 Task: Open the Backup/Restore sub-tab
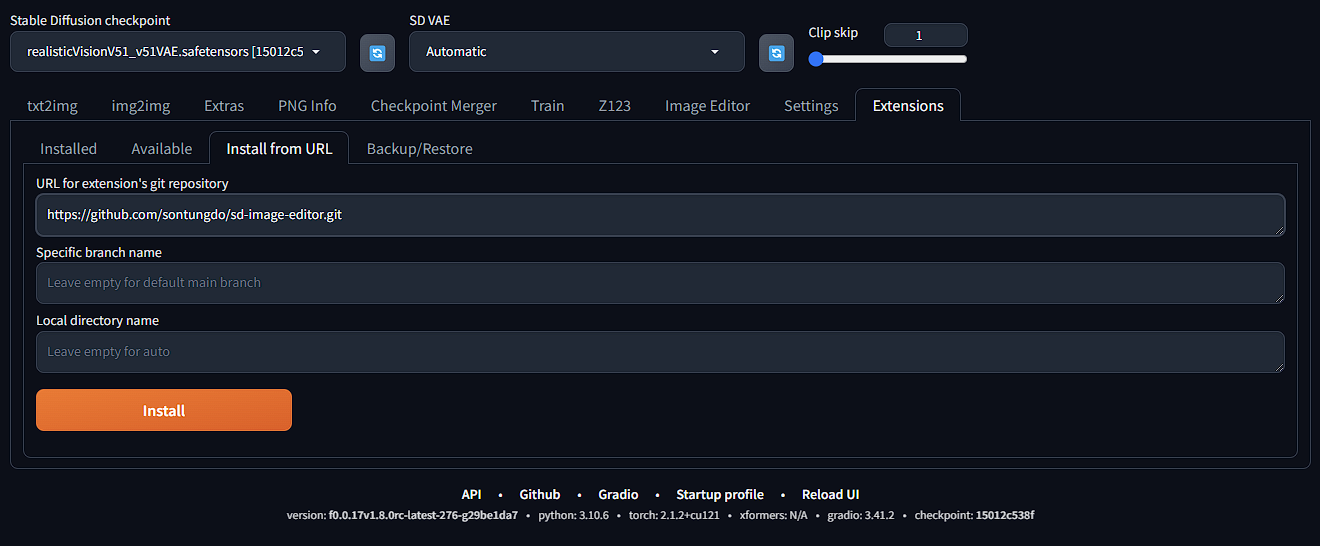click(419, 149)
